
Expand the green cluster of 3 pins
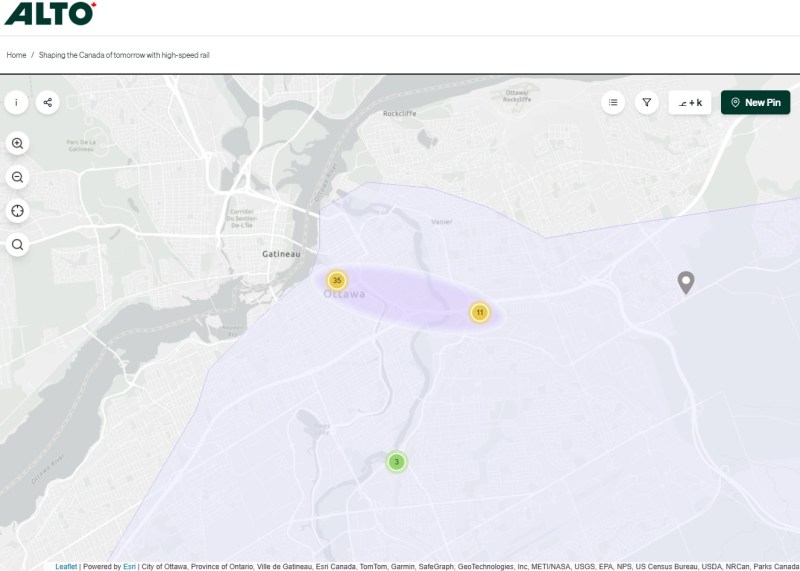click(397, 462)
